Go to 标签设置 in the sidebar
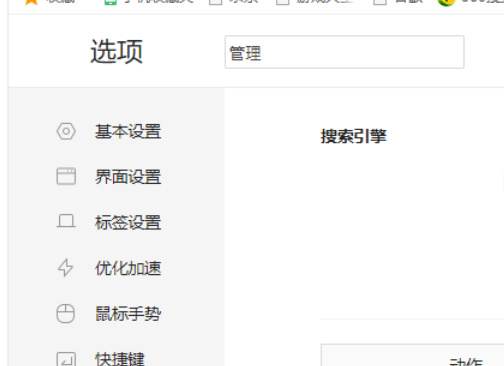The width and height of the screenshot is (504, 366). 128,222
